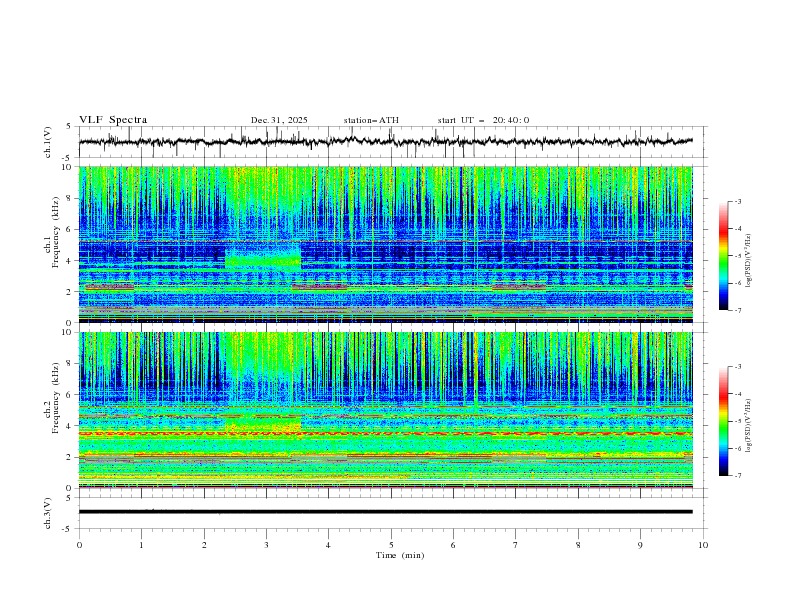Click time axis tick label '0'

[x=79, y=545]
